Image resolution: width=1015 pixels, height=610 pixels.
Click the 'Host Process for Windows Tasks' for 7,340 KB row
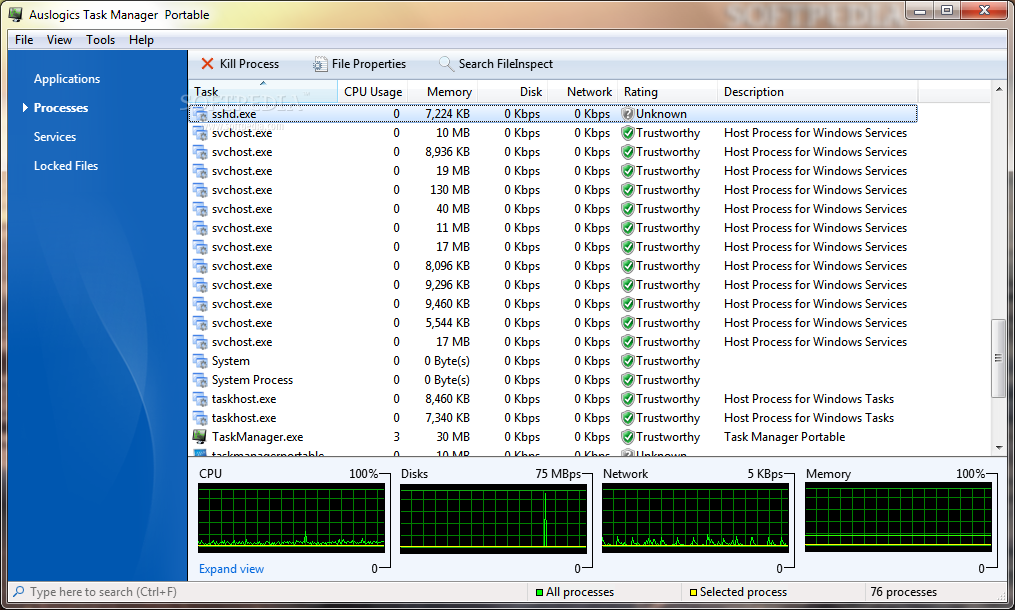pos(809,418)
